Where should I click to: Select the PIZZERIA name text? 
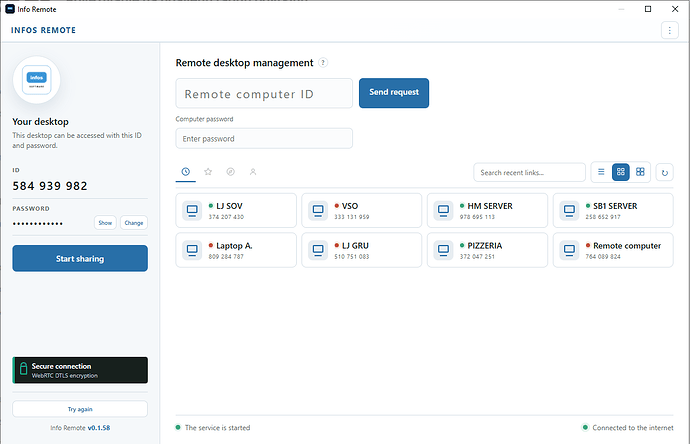(x=484, y=246)
